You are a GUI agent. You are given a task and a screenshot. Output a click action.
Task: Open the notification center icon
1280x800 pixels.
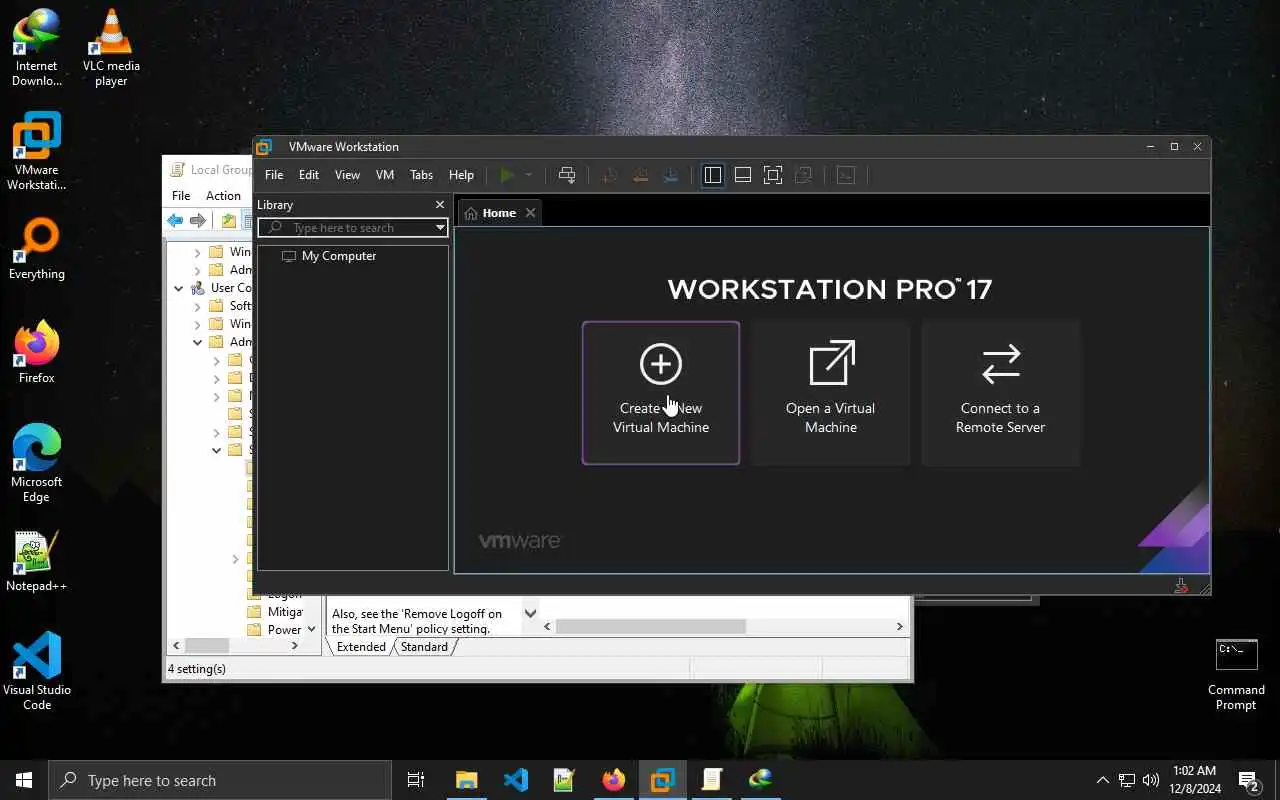pyautogui.click(x=1248, y=780)
